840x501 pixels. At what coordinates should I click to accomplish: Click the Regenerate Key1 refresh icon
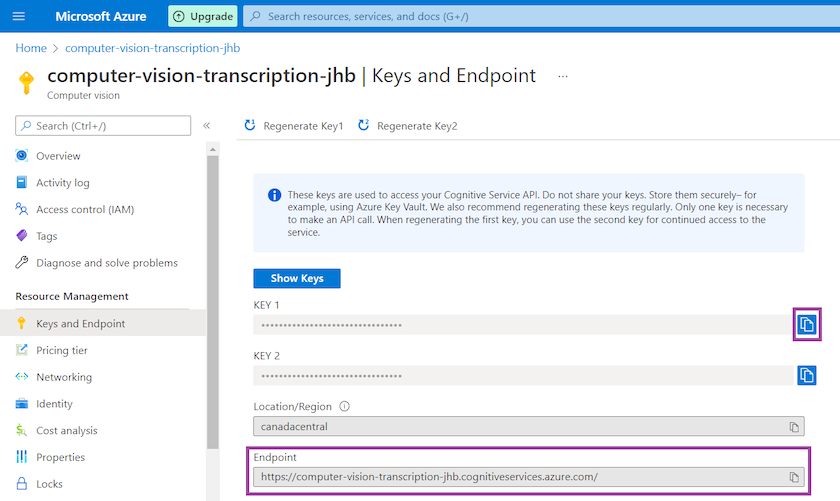click(x=250, y=126)
